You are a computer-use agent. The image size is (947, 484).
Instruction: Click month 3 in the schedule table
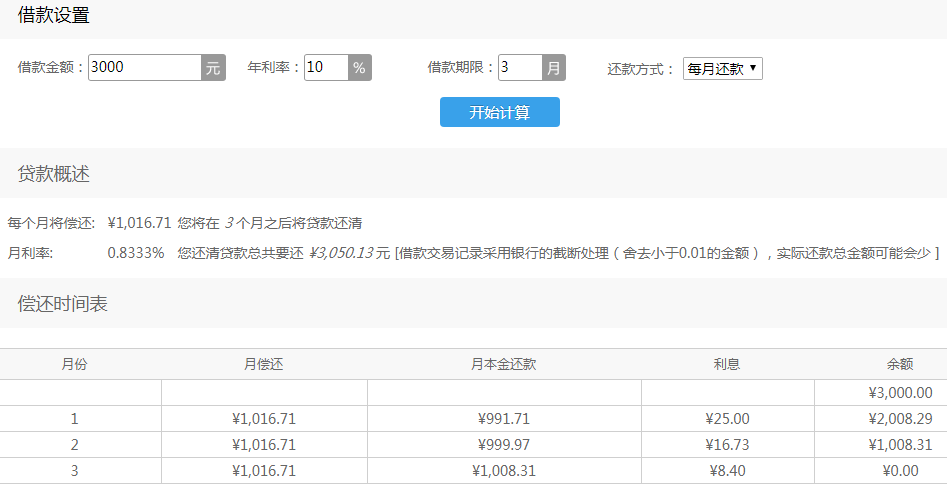pyautogui.click(x=74, y=471)
